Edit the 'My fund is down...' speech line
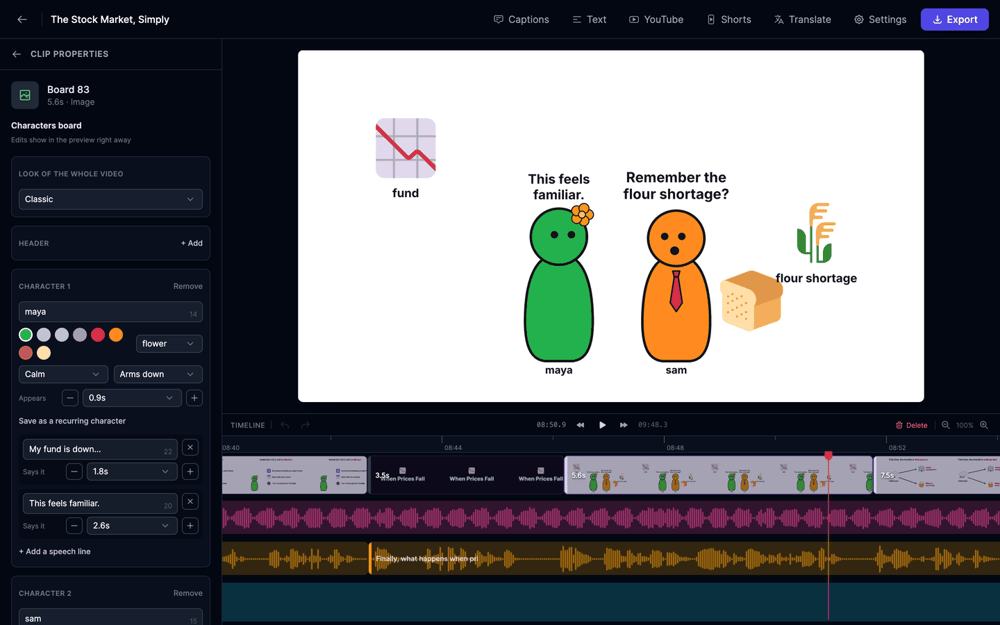This screenshot has height=625, width=1000. coord(100,449)
